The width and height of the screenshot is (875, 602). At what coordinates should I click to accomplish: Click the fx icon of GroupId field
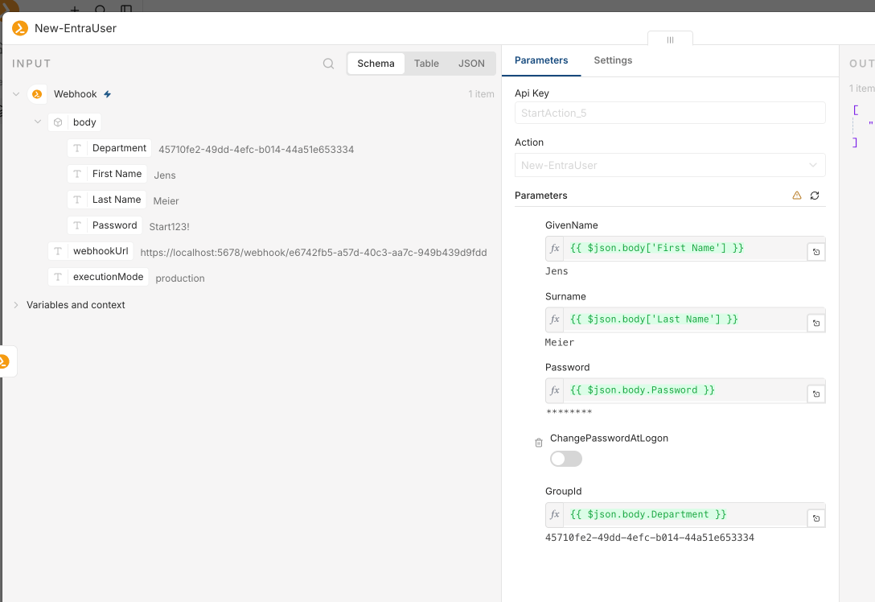pyautogui.click(x=555, y=514)
